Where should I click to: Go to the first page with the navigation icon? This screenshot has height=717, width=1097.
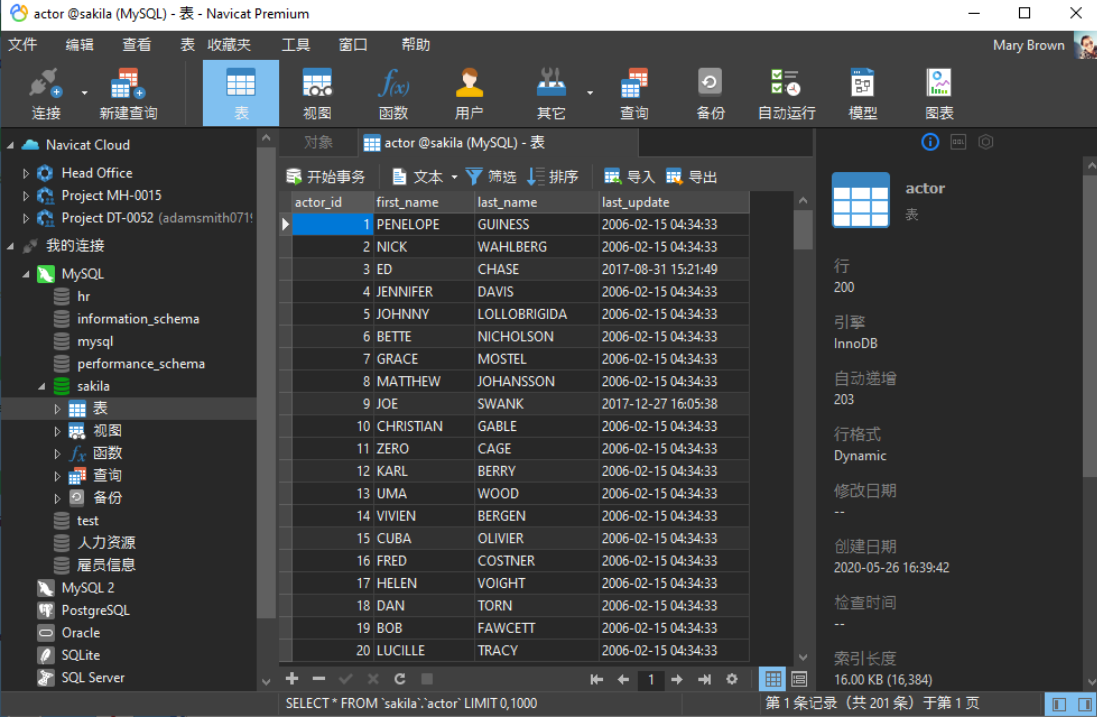597,679
